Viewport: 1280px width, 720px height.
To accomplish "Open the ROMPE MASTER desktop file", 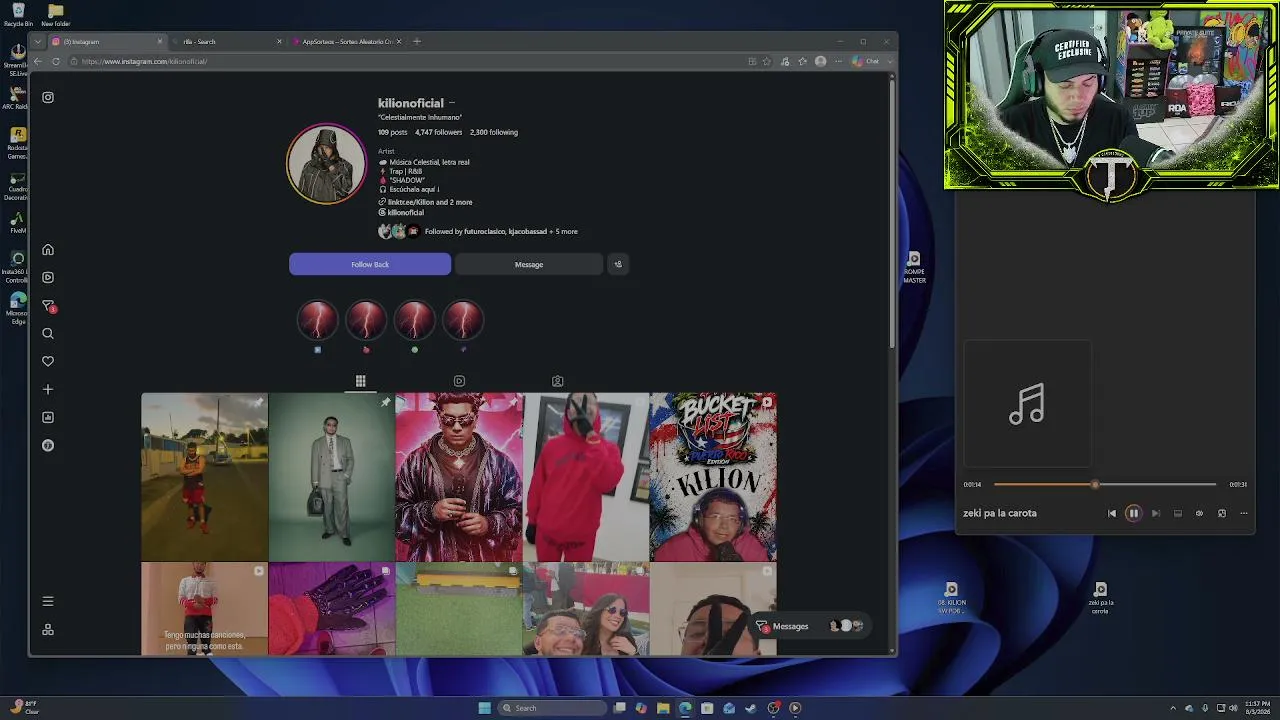I will 914,268.
